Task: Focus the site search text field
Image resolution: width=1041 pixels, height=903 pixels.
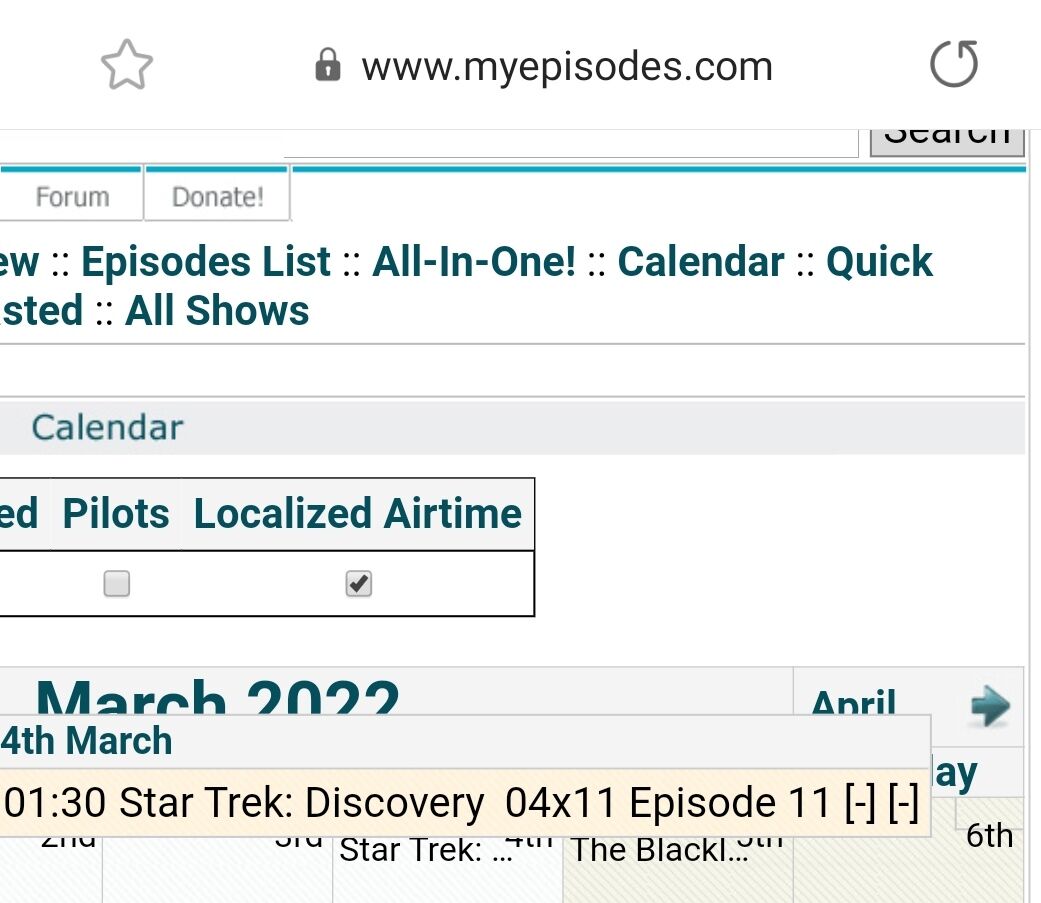Action: tap(570, 144)
